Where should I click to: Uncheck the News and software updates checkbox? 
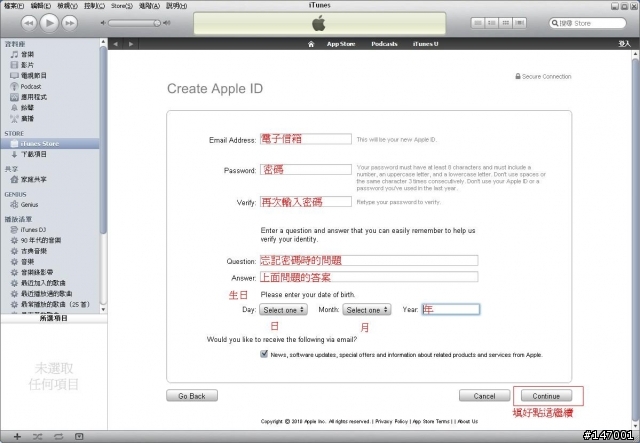264,354
